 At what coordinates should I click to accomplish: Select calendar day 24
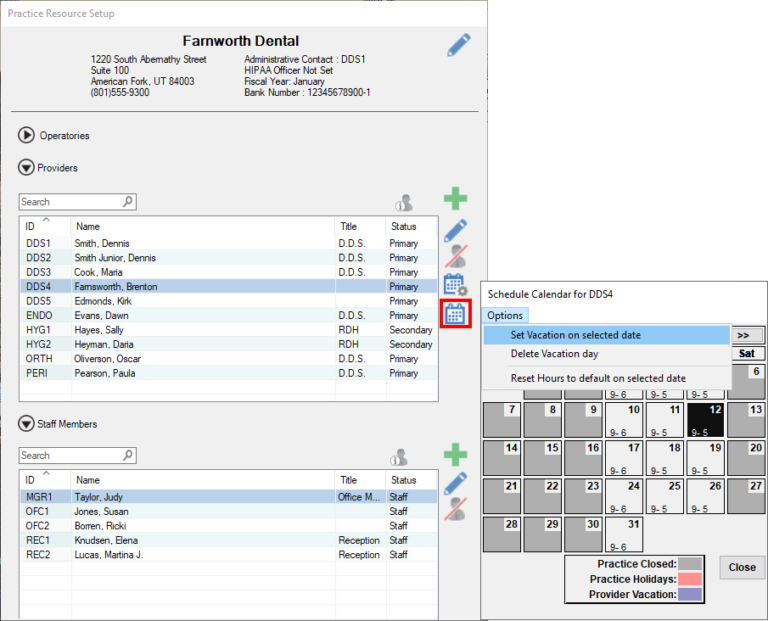tap(624, 496)
